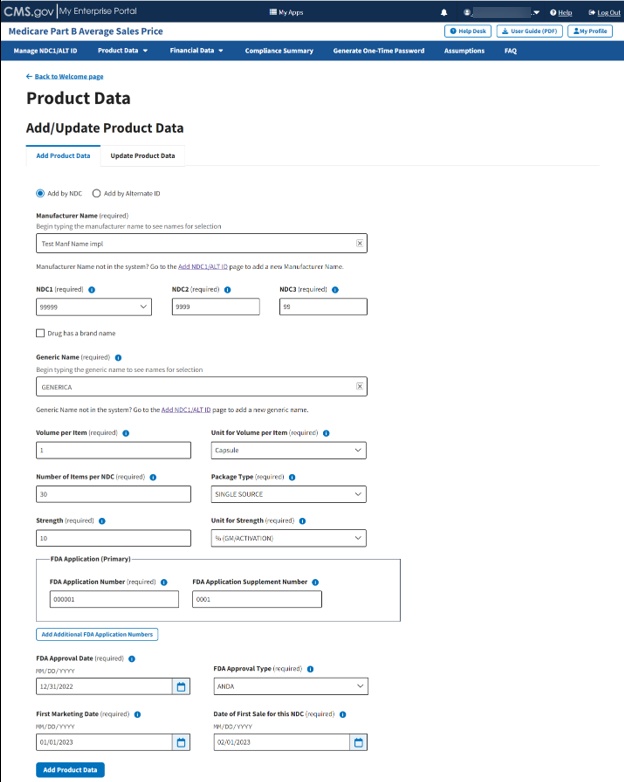Click the notification bell icon

[444, 12]
